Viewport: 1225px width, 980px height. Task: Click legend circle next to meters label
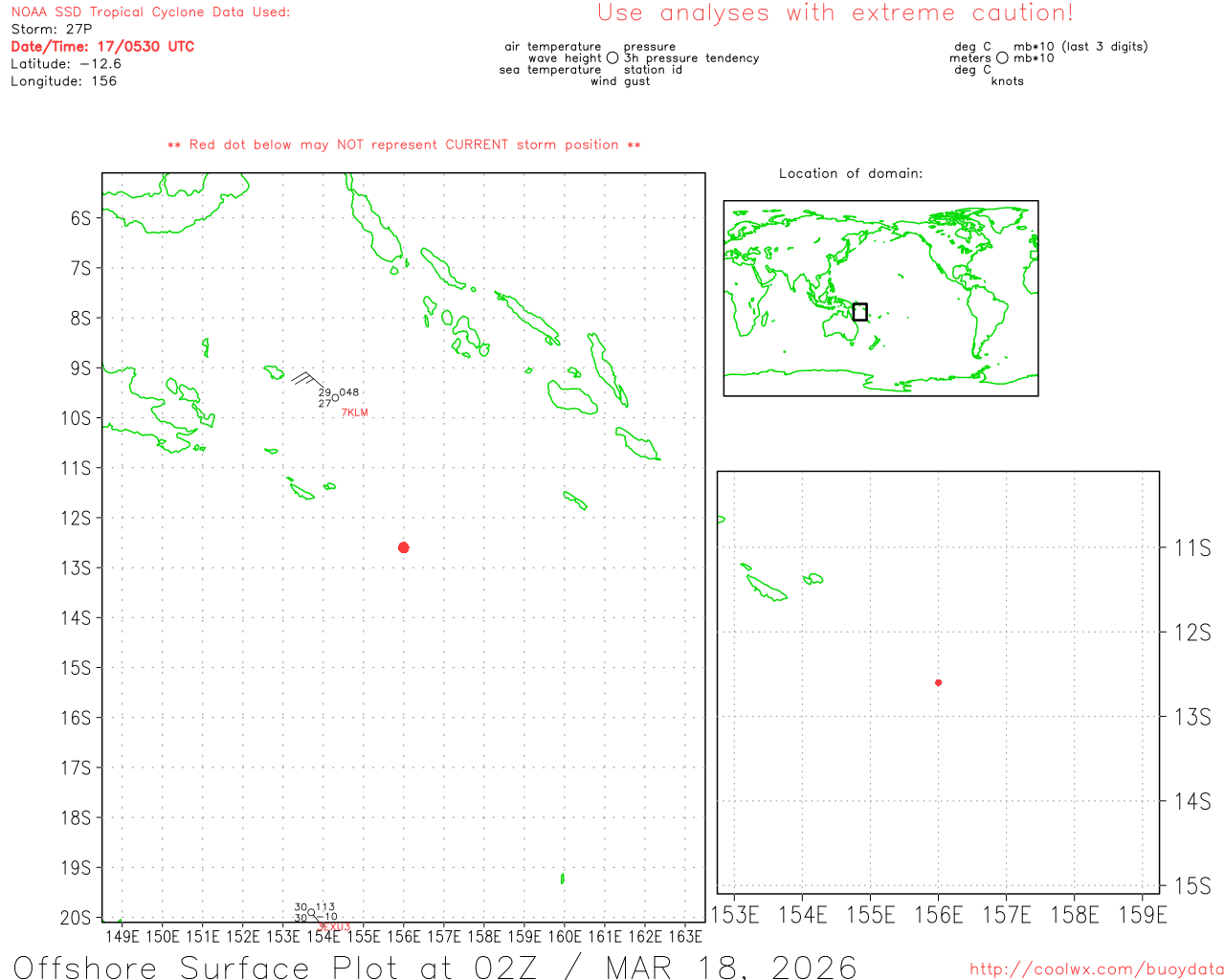coord(1002,58)
